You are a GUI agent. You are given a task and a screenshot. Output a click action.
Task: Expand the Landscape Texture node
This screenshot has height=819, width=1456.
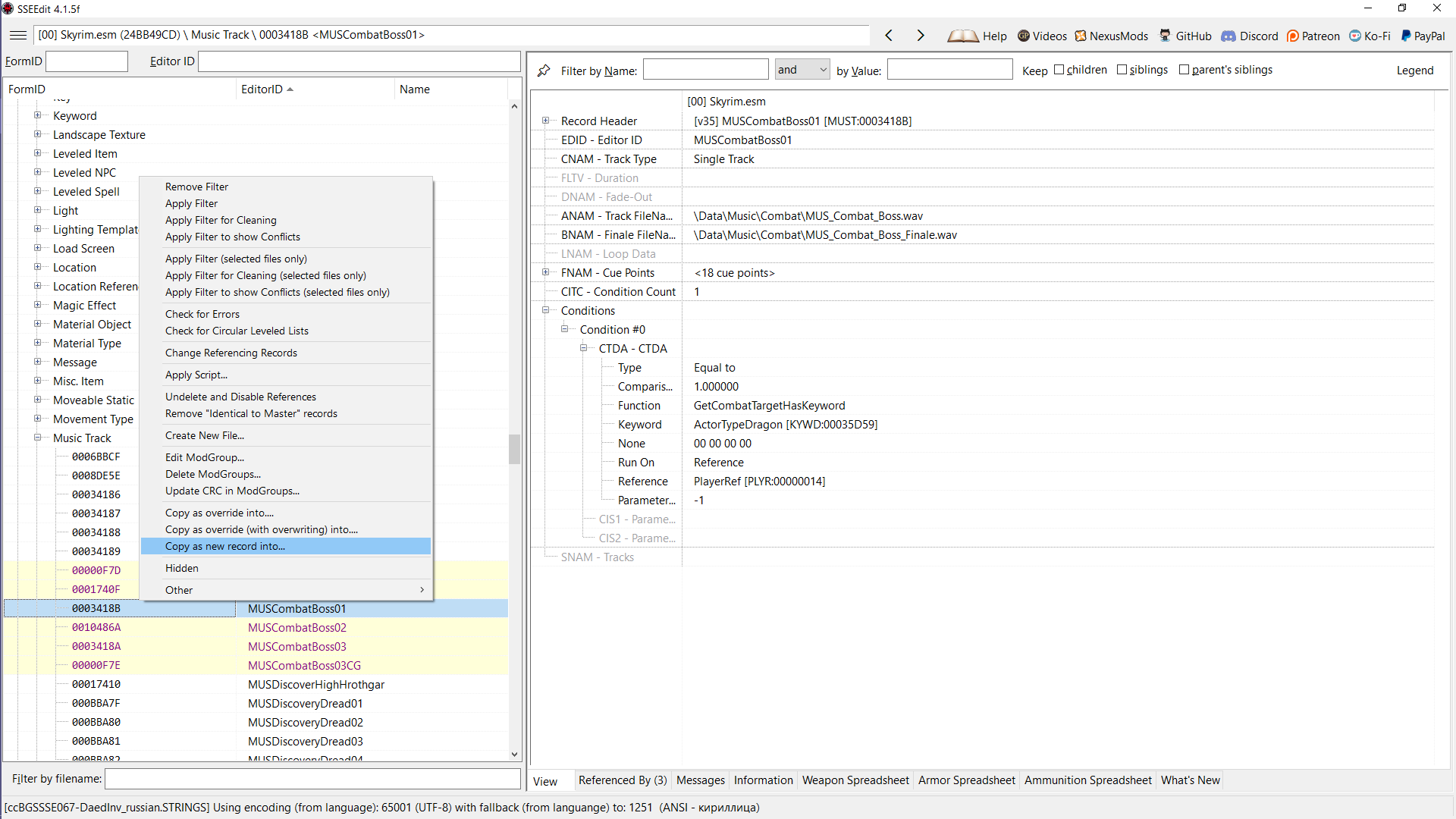click(x=37, y=134)
